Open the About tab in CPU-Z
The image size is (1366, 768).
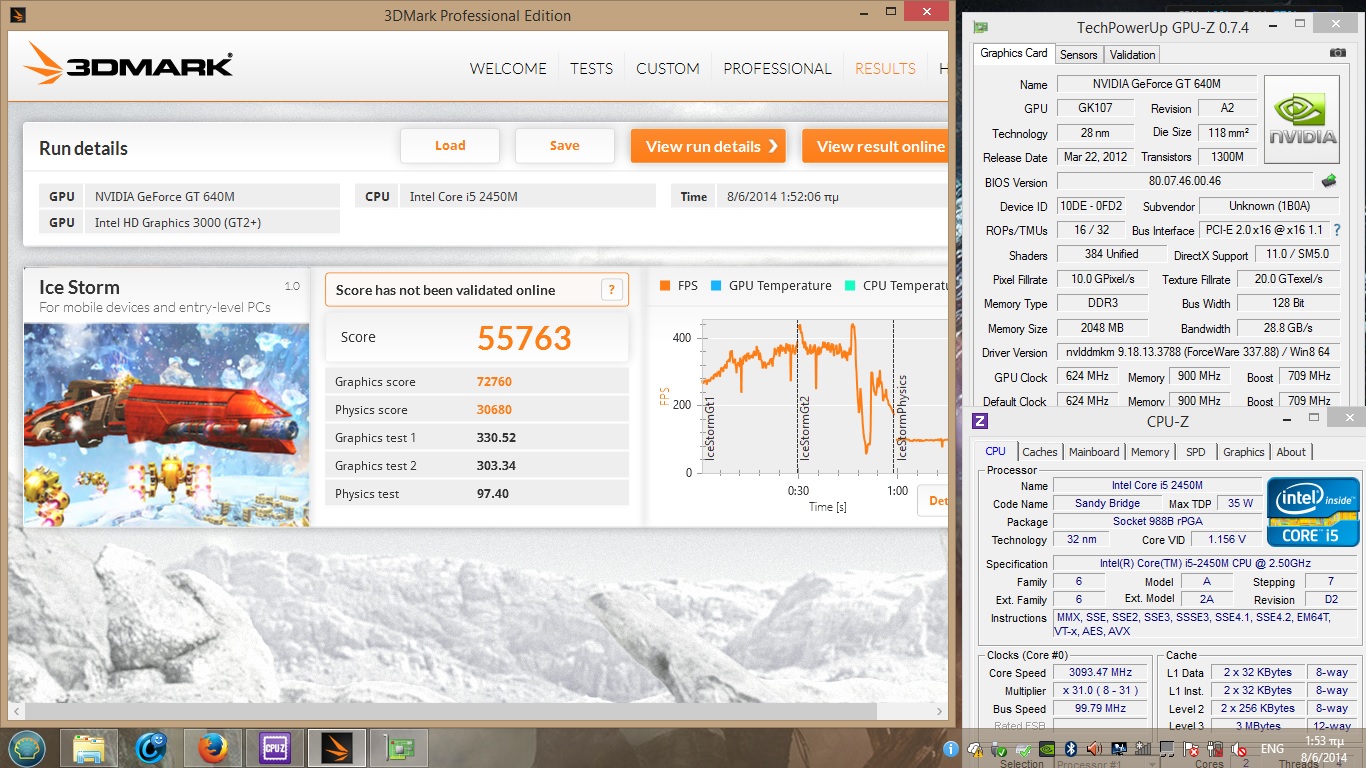(x=1291, y=452)
